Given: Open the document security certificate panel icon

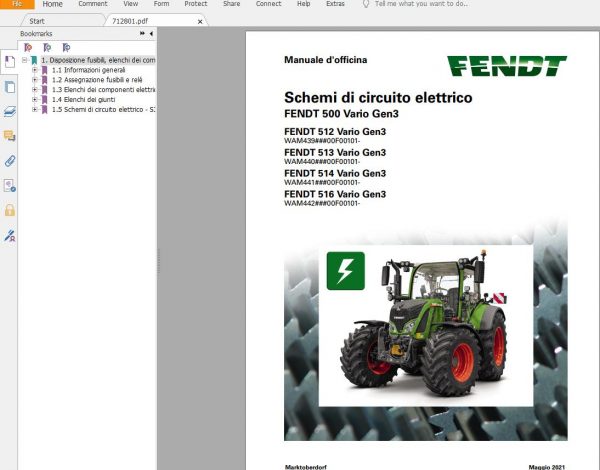Looking at the screenshot, I should click(x=10, y=186).
